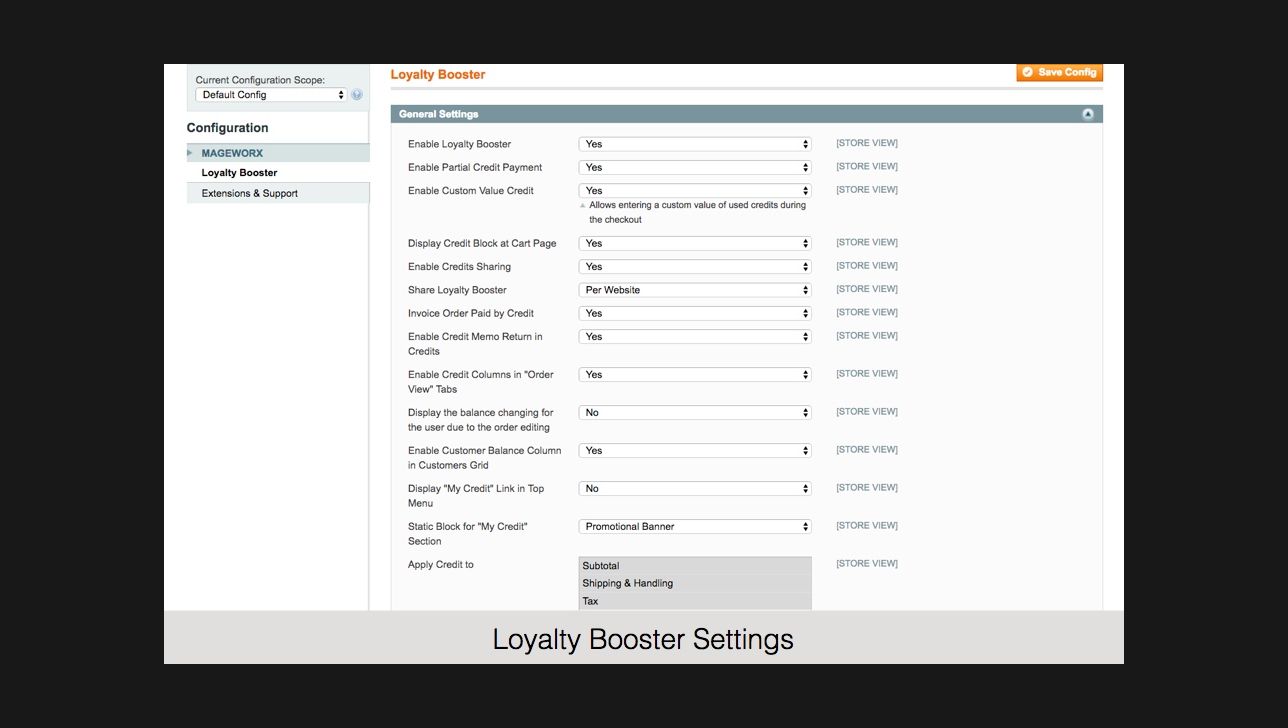The width and height of the screenshot is (1288, 728).
Task: Open Display "My Credit" Link in Top Menu dropdown
Action: tap(695, 488)
